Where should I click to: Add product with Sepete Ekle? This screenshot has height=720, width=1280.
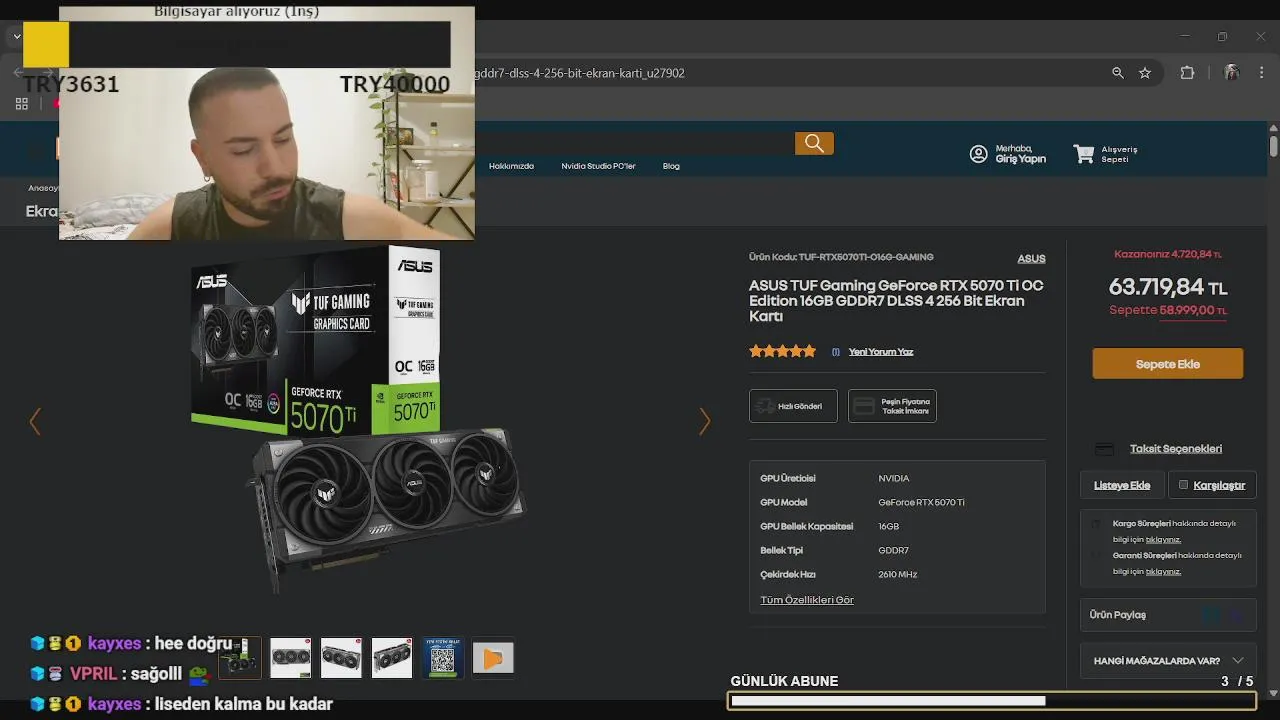1167,364
